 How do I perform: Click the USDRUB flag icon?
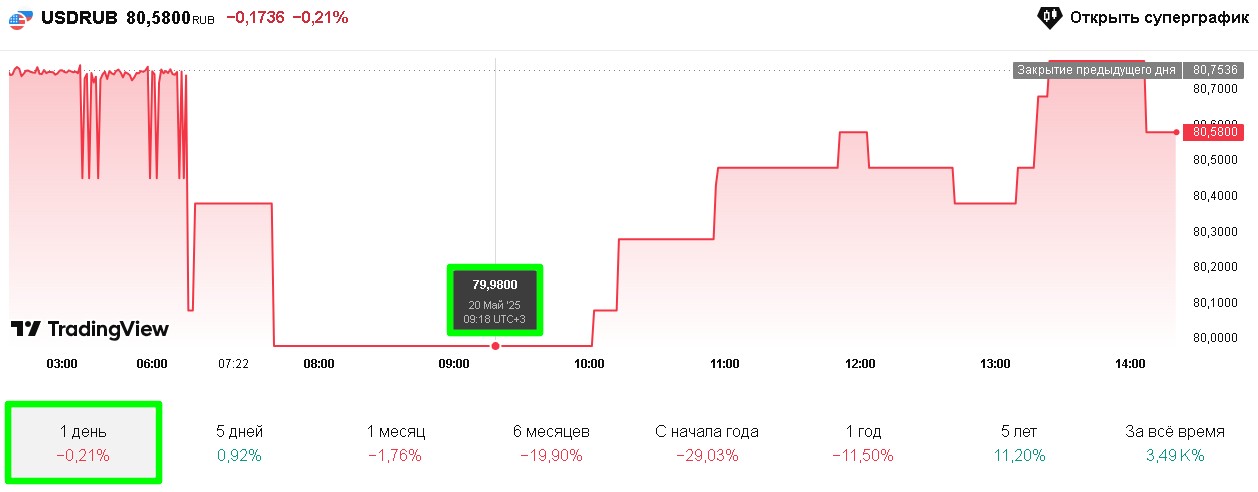pos(18,17)
